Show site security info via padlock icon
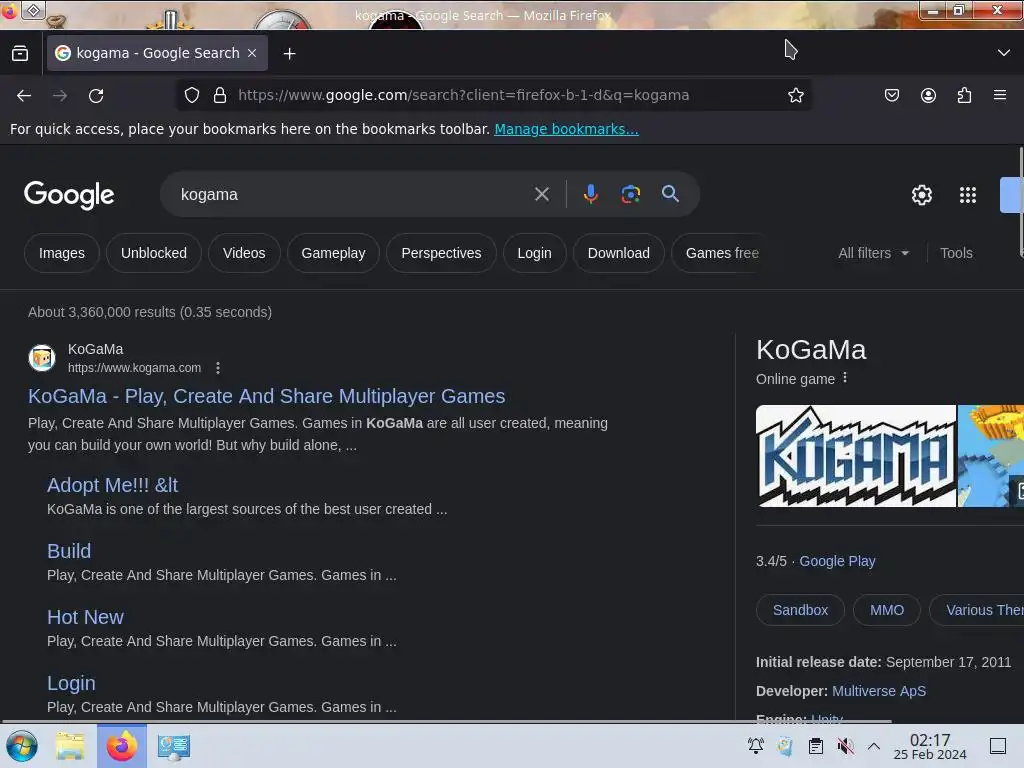Viewport: 1024px width, 768px height. 220,95
